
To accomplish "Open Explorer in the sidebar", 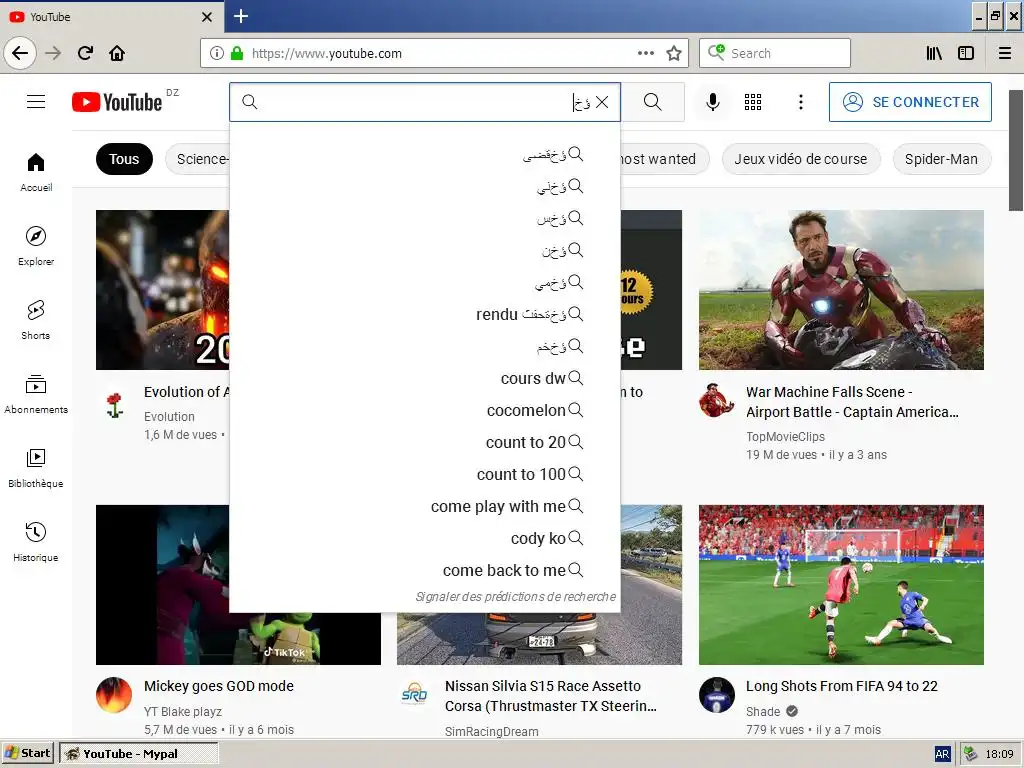I will 36,246.
